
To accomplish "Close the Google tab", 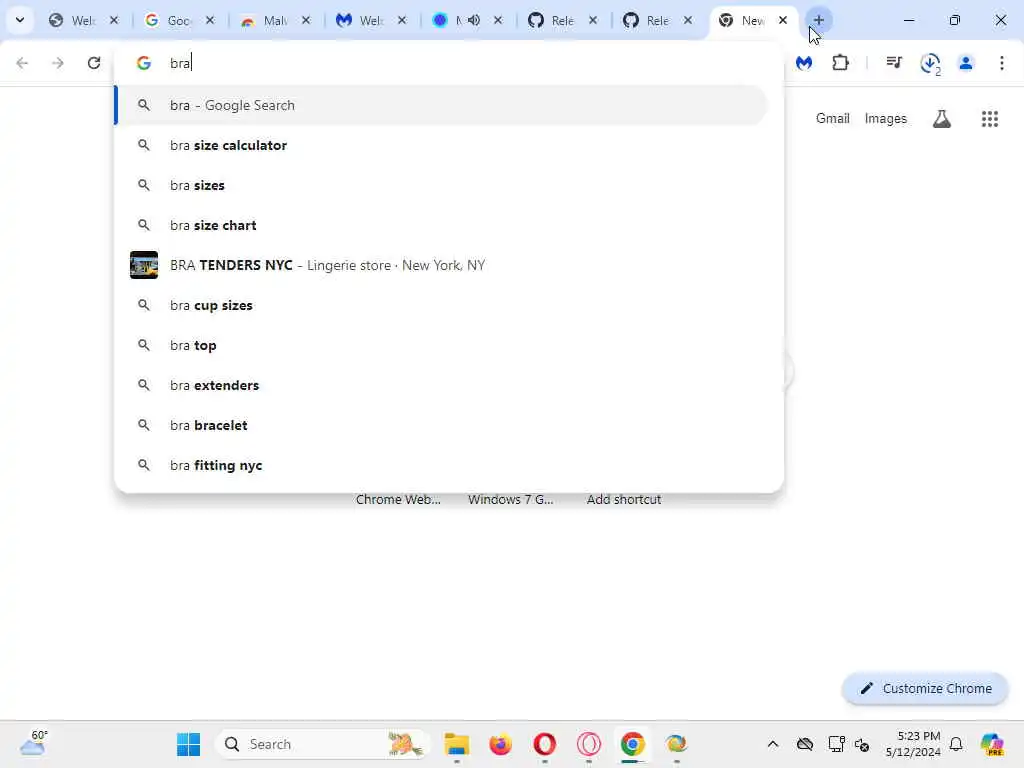I will [210, 20].
